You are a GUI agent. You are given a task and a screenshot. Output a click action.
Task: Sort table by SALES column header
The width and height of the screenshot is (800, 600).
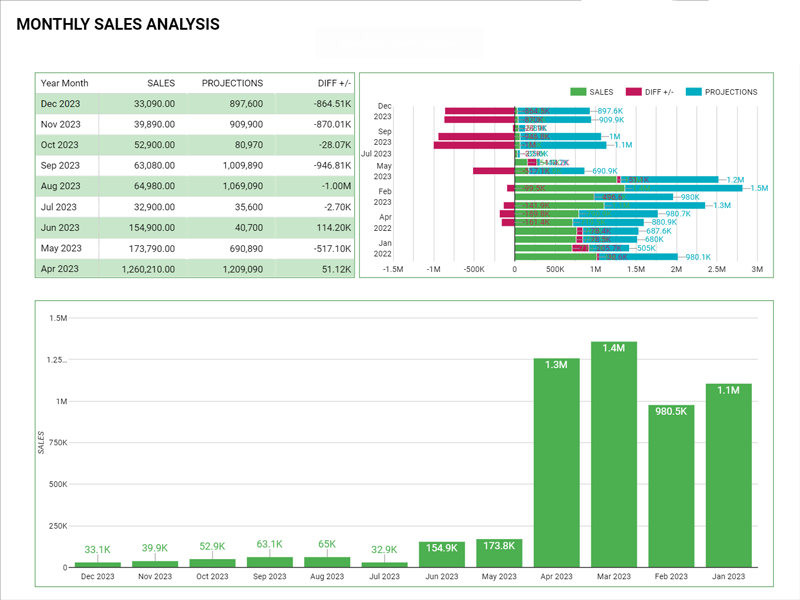tap(161, 83)
